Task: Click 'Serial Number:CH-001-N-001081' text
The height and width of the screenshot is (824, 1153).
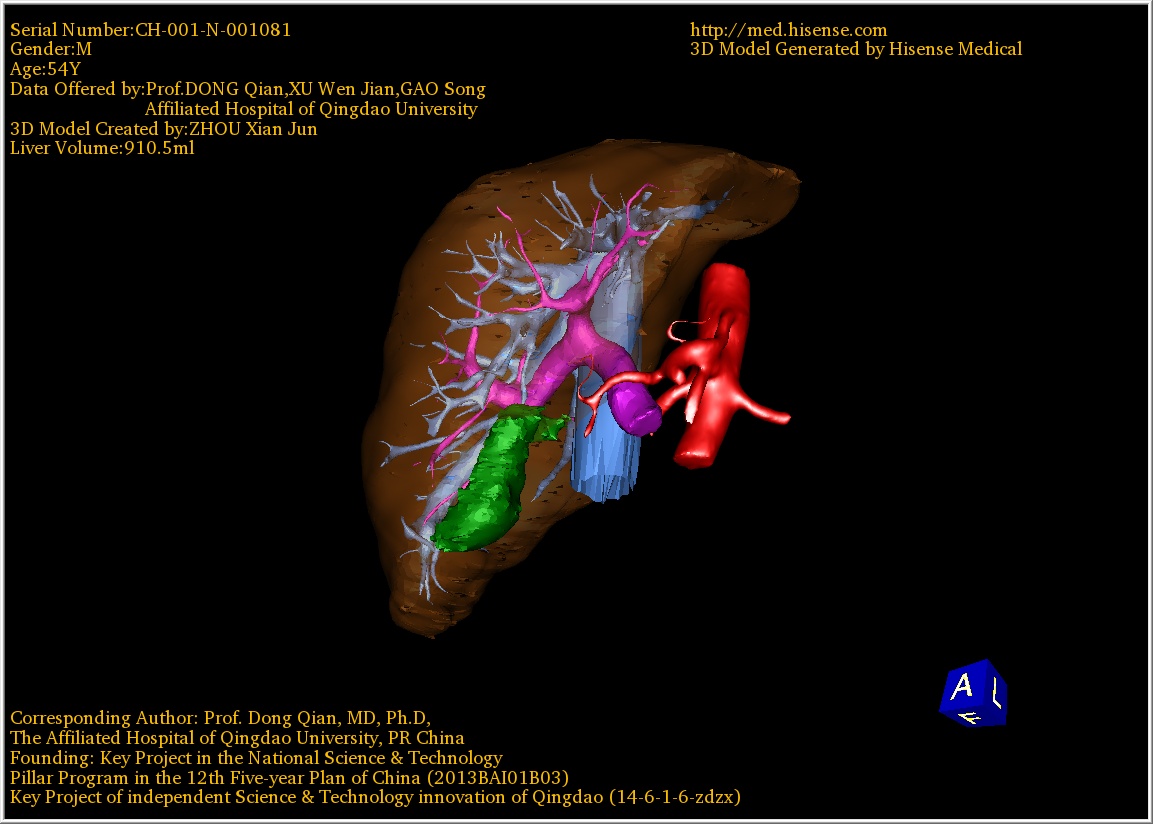Action: coord(151,29)
